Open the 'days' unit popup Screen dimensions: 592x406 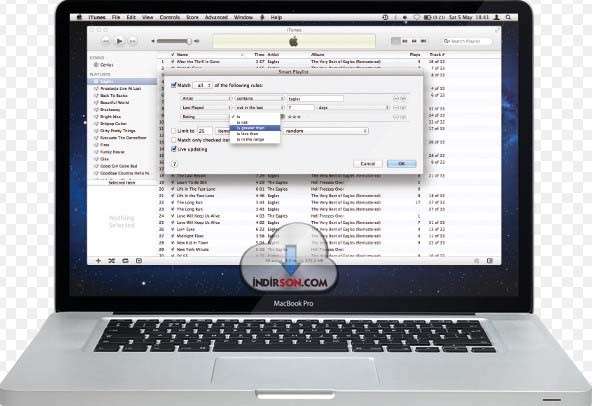tap(353, 108)
